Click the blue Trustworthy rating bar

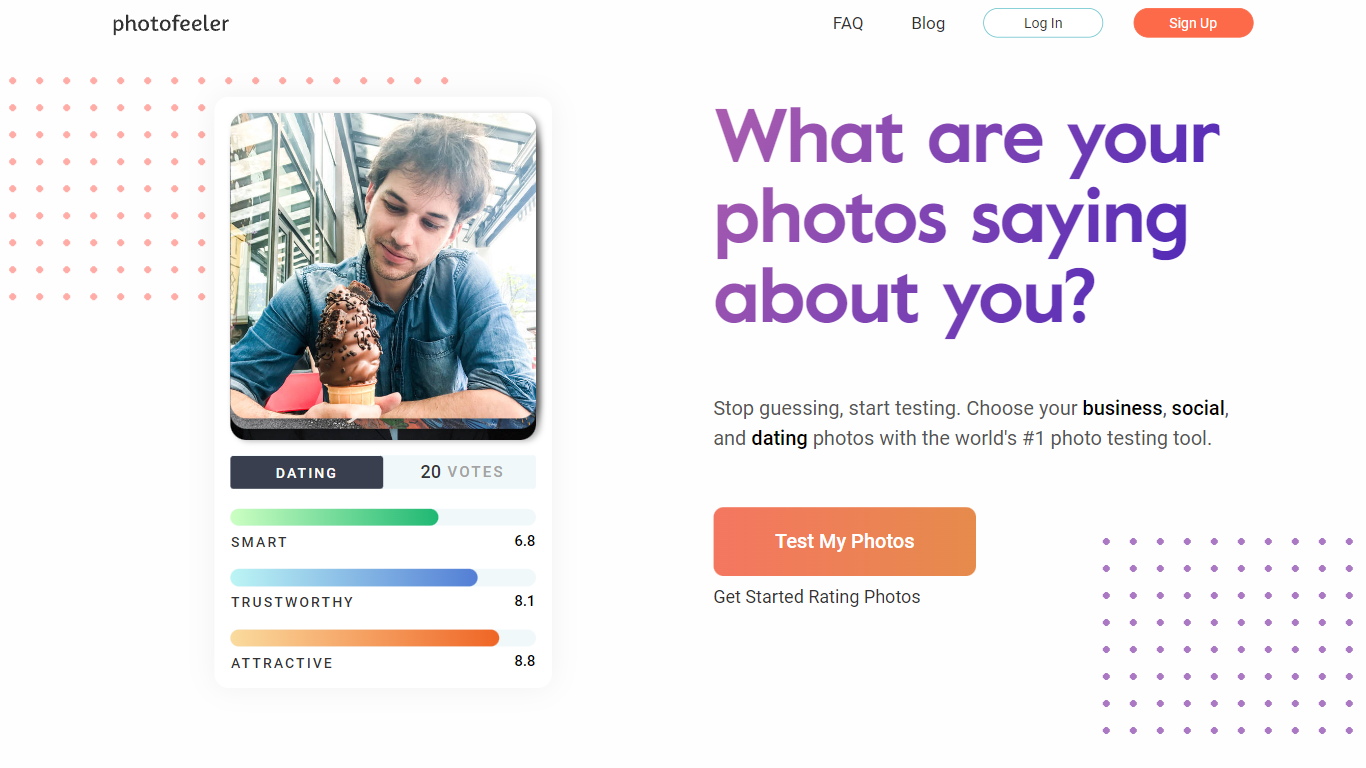coord(354,578)
